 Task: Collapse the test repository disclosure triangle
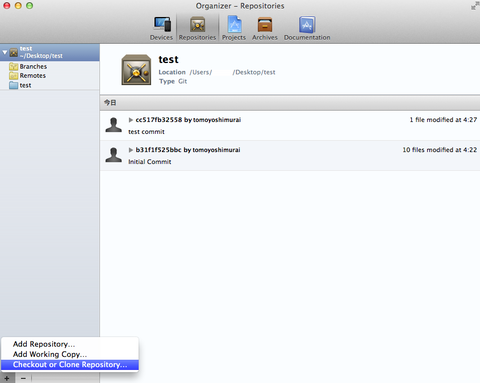(5, 52)
